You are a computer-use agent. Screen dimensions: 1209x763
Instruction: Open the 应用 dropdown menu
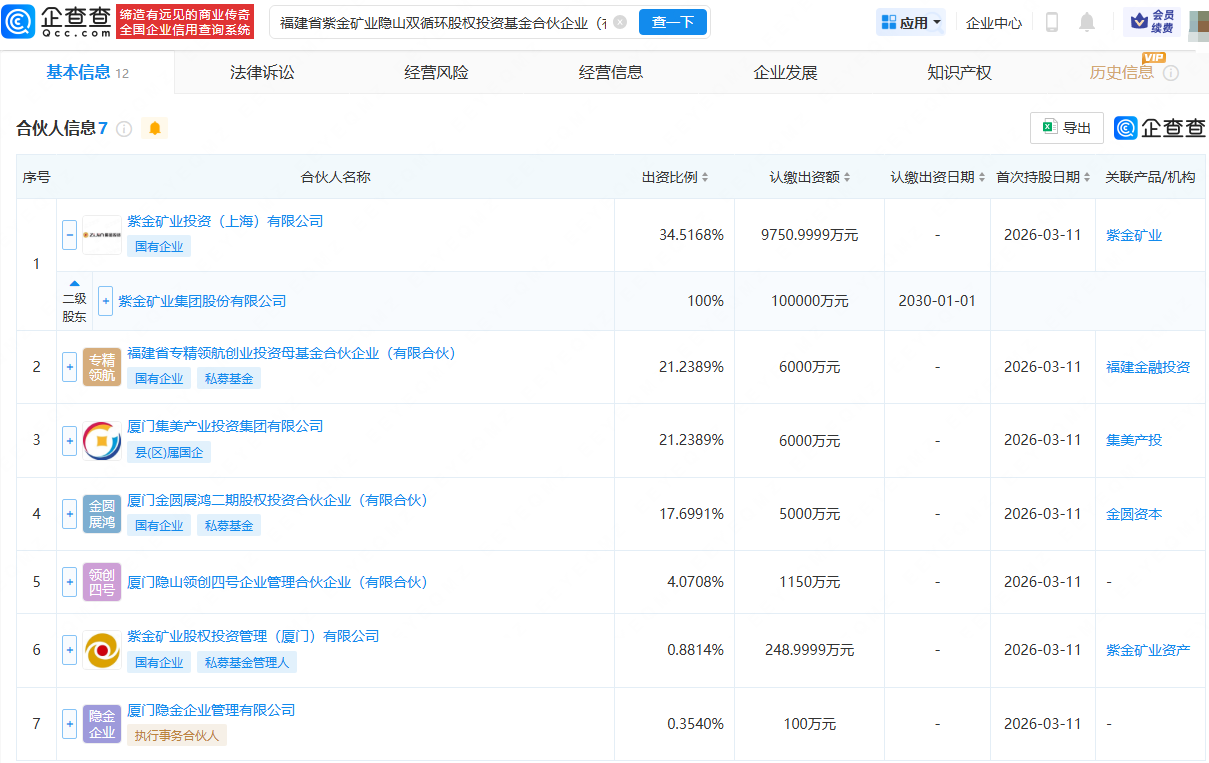coord(911,22)
